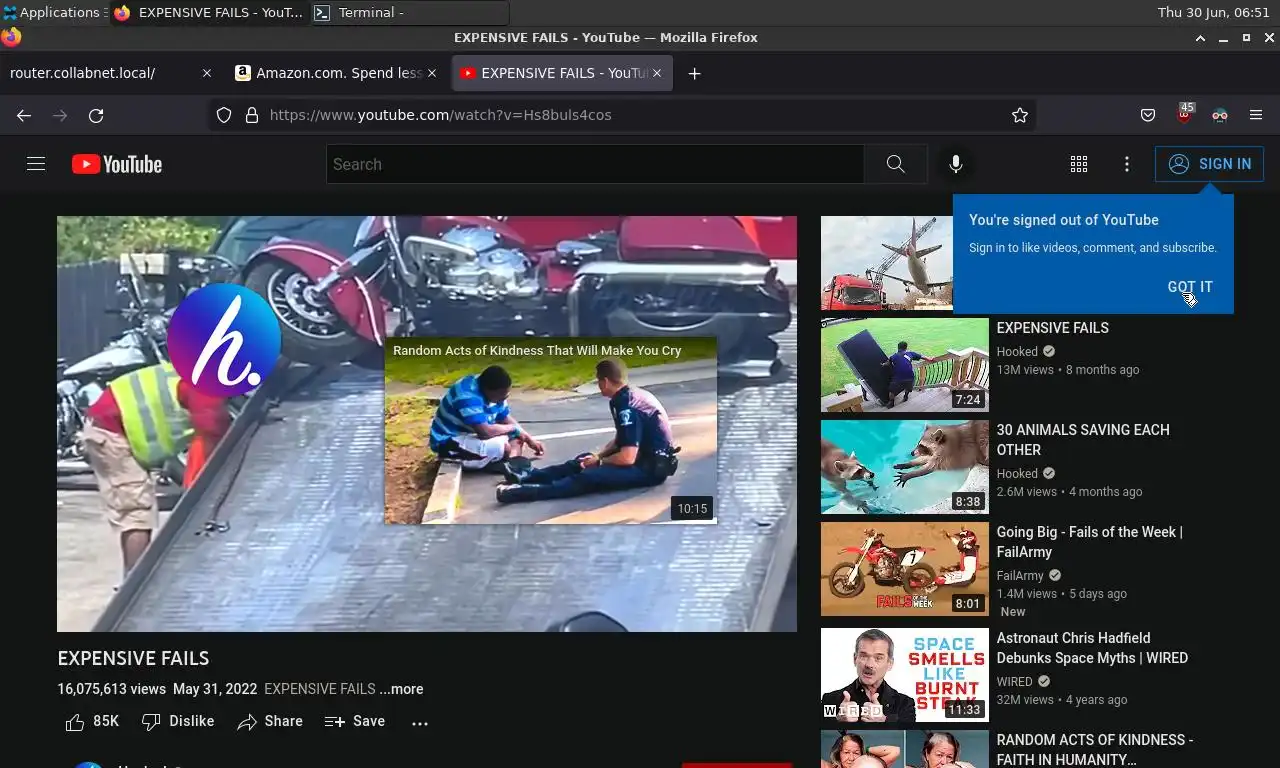Open the WIRED channel name

pos(1014,681)
